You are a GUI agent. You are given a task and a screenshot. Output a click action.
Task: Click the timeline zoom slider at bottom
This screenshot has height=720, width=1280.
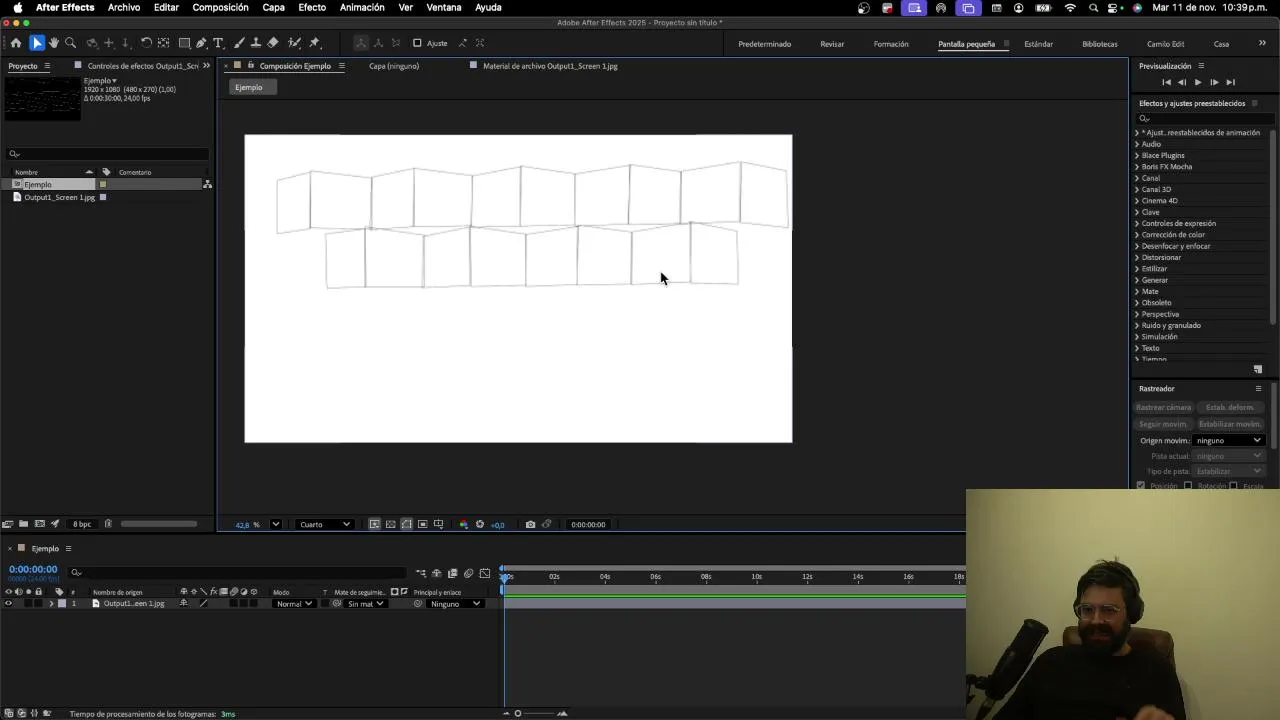pyautogui.click(x=534, y=713)
